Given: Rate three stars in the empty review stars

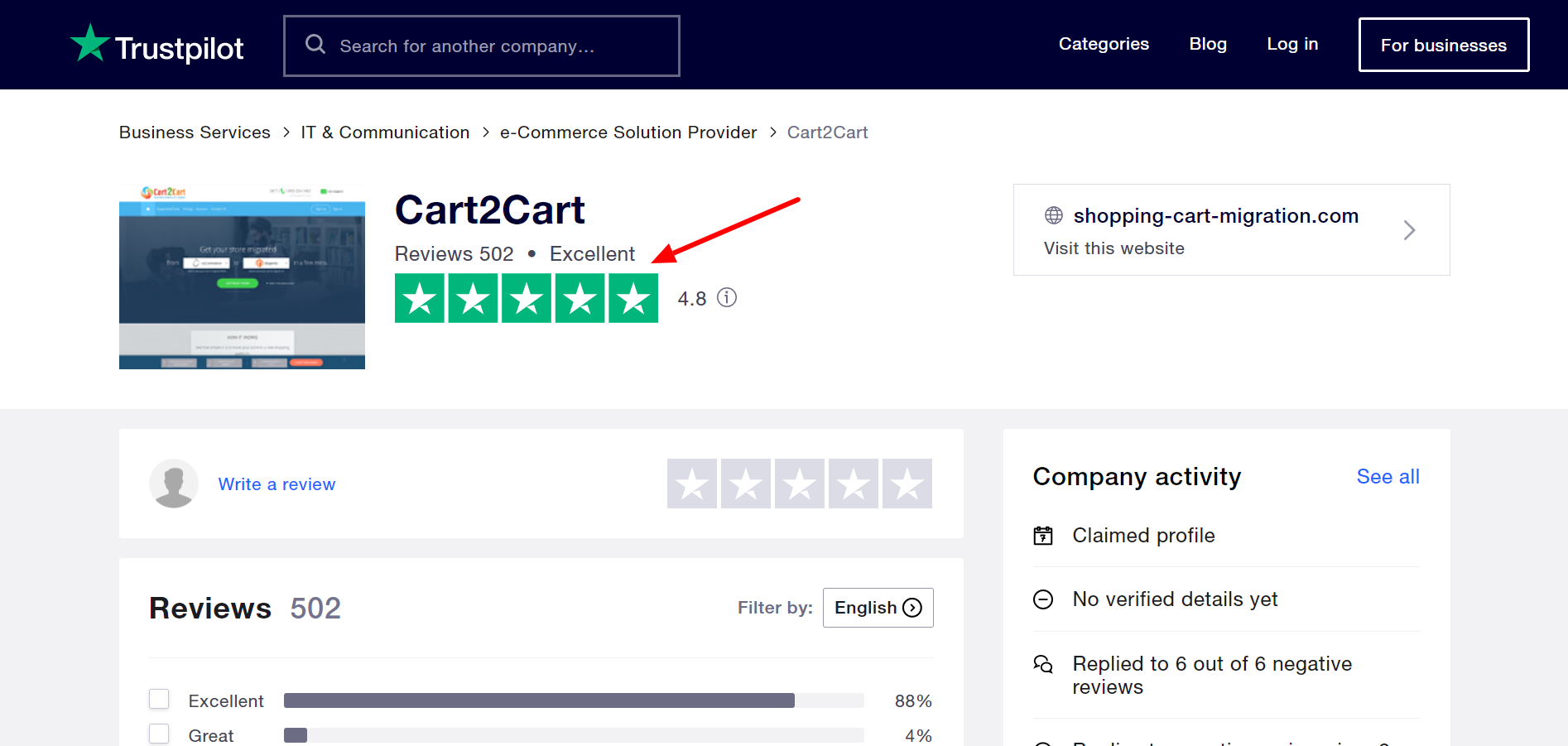Looking at the screenshot, I should click(x=799, y=483).
